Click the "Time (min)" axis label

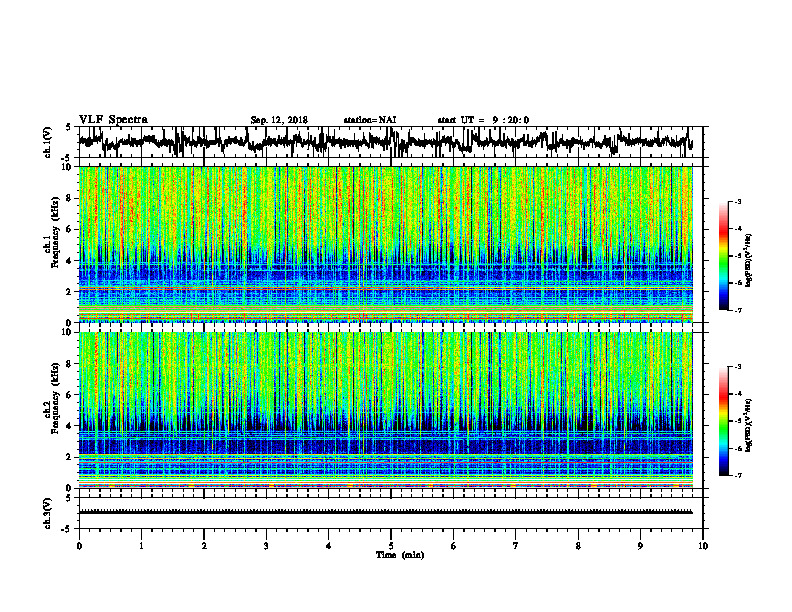tap(400, 555)
